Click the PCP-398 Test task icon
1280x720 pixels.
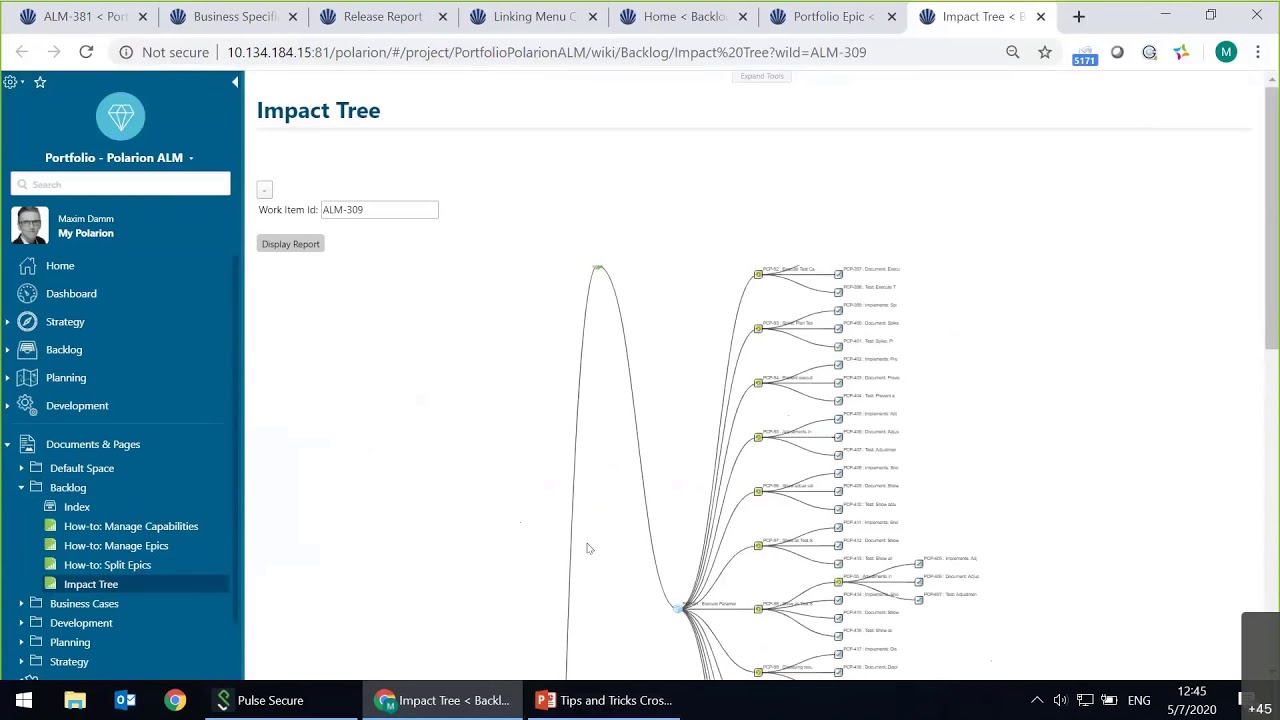coord(838,292)
